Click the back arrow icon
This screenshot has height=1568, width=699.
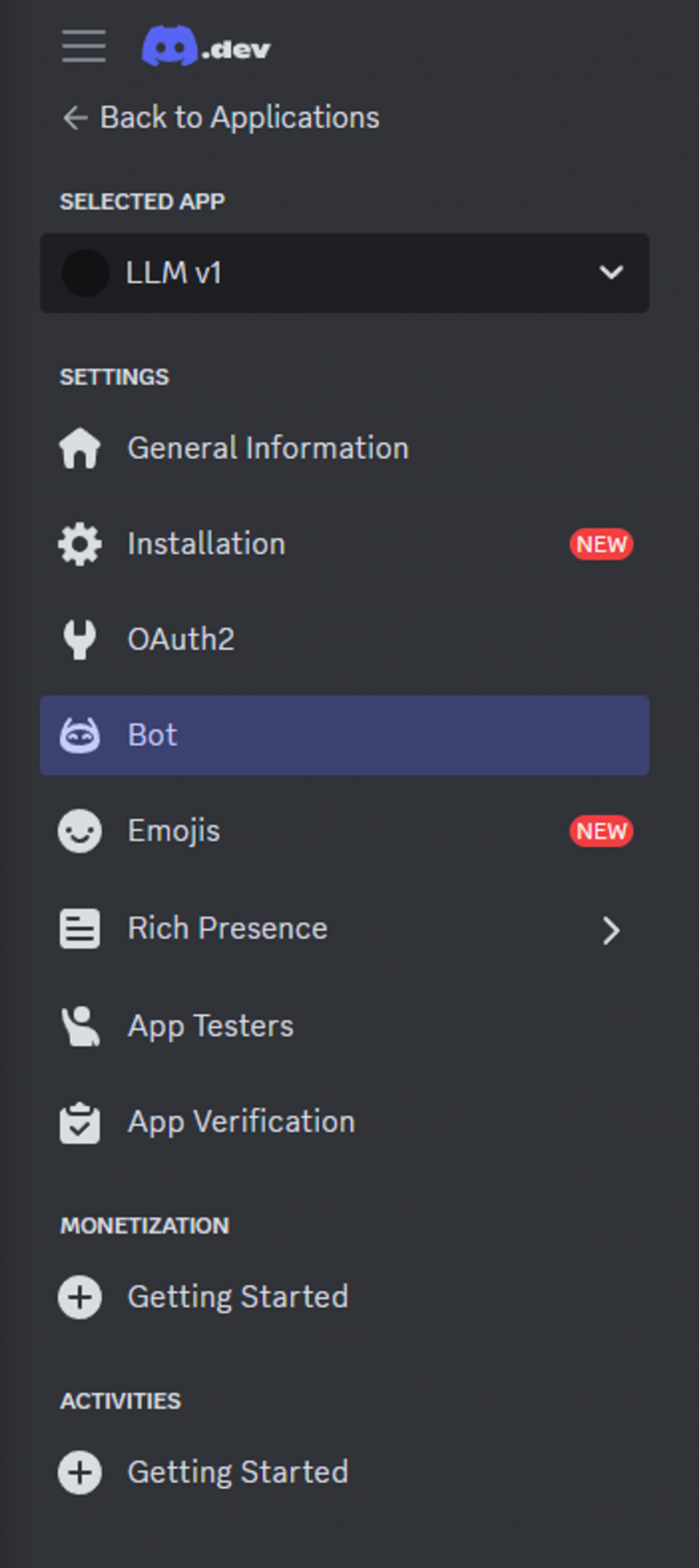point(74,117)
